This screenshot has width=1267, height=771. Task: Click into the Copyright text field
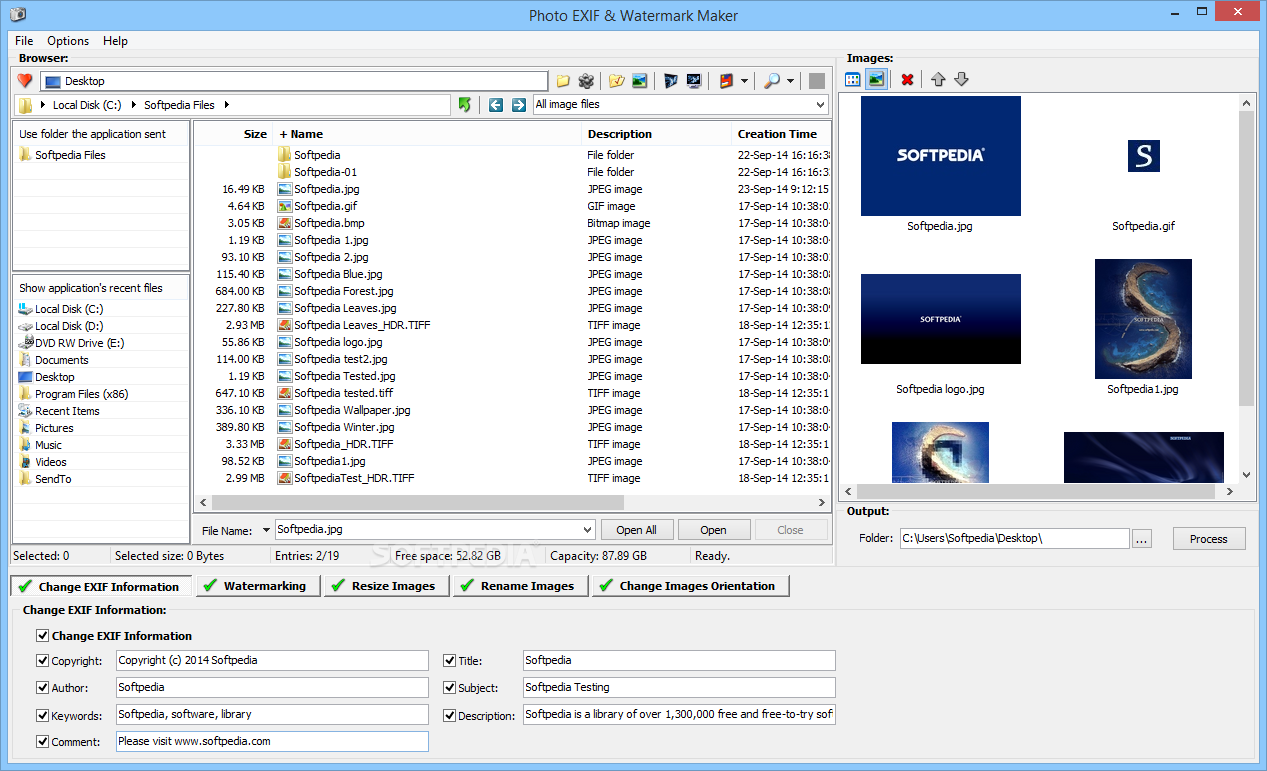point(272,660)
